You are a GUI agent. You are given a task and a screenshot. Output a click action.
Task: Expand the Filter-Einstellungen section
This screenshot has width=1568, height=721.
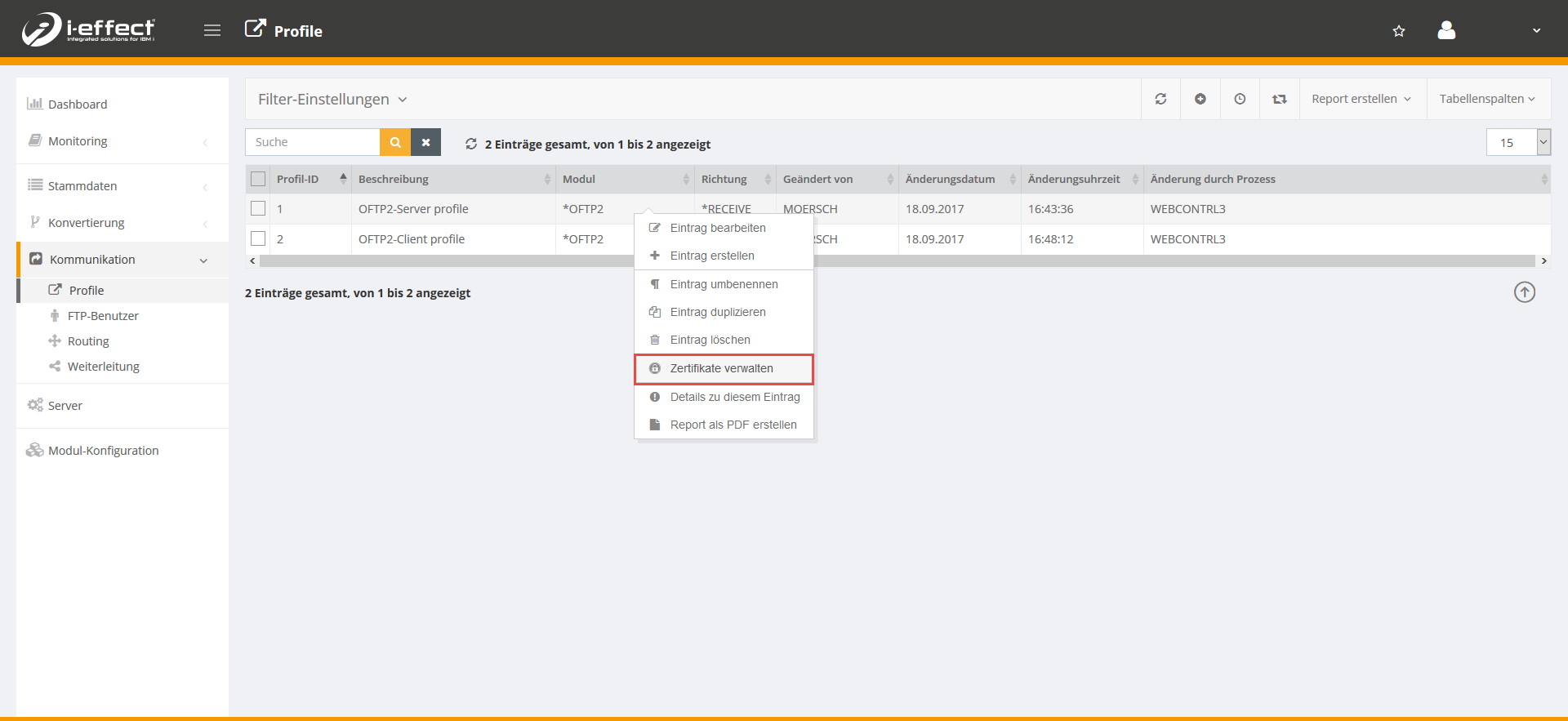tap(332, 100)
